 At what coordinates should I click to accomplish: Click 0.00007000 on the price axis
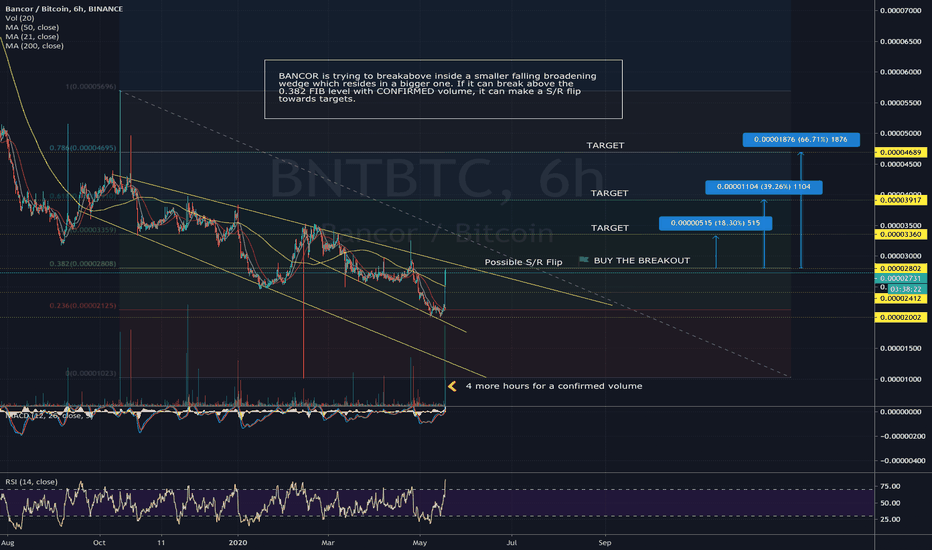pyautogui.click(x=900, y=11)
